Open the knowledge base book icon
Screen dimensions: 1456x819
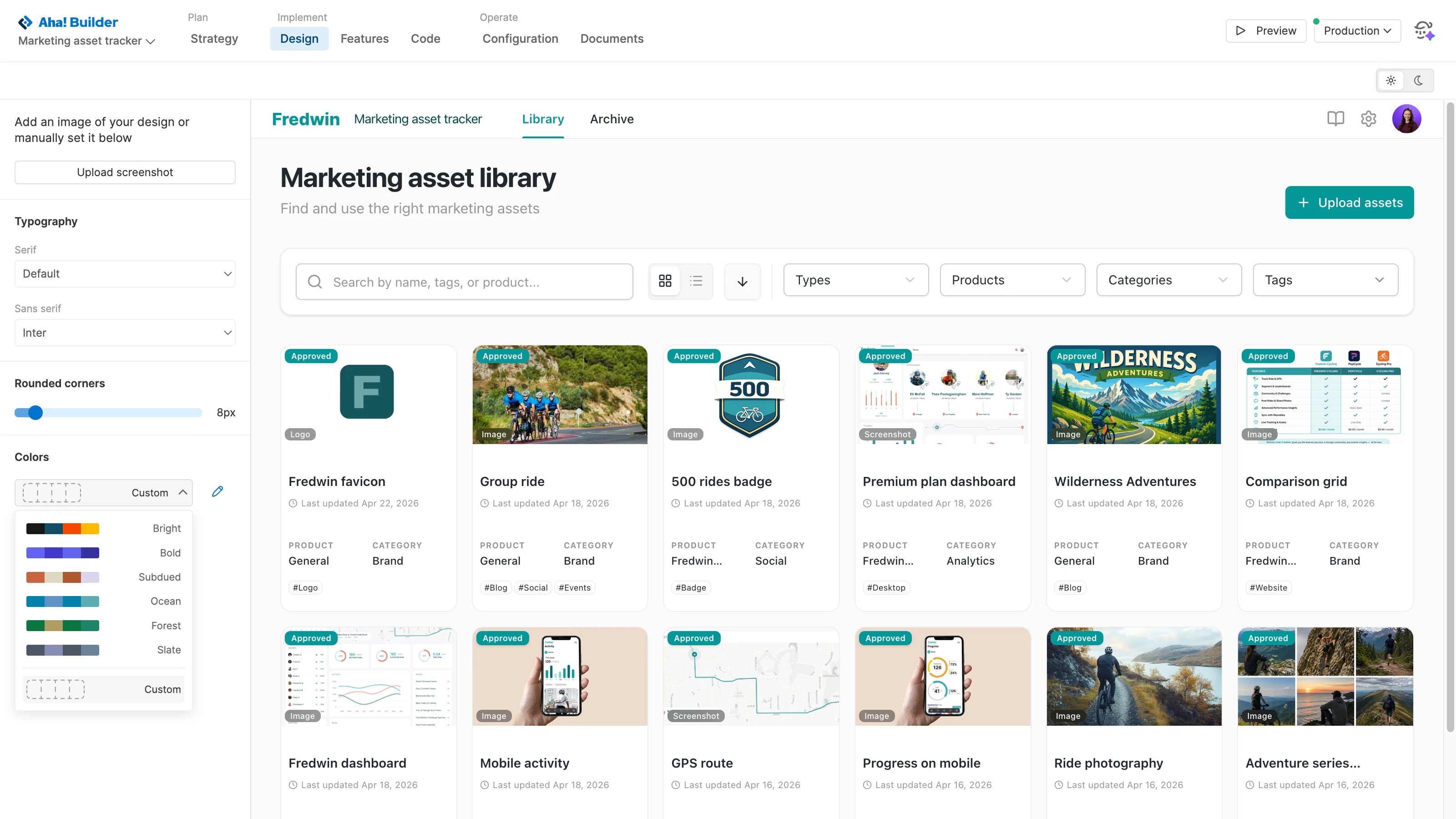click(x=1335, y=119)
